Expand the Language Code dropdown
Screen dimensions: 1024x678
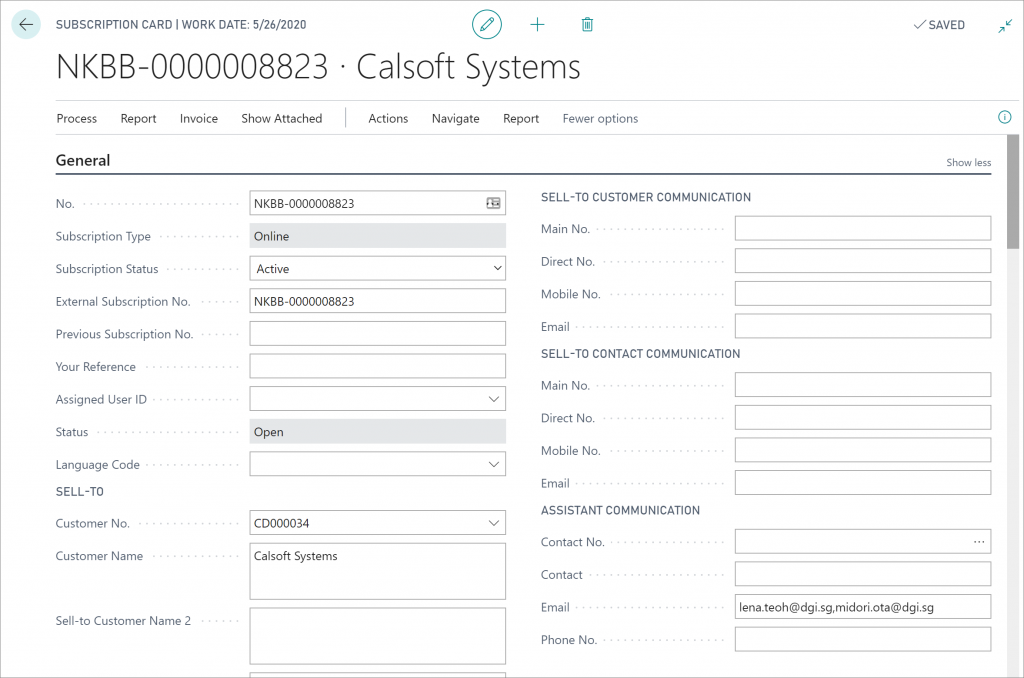pyautogui.click(x=494, y=464)
